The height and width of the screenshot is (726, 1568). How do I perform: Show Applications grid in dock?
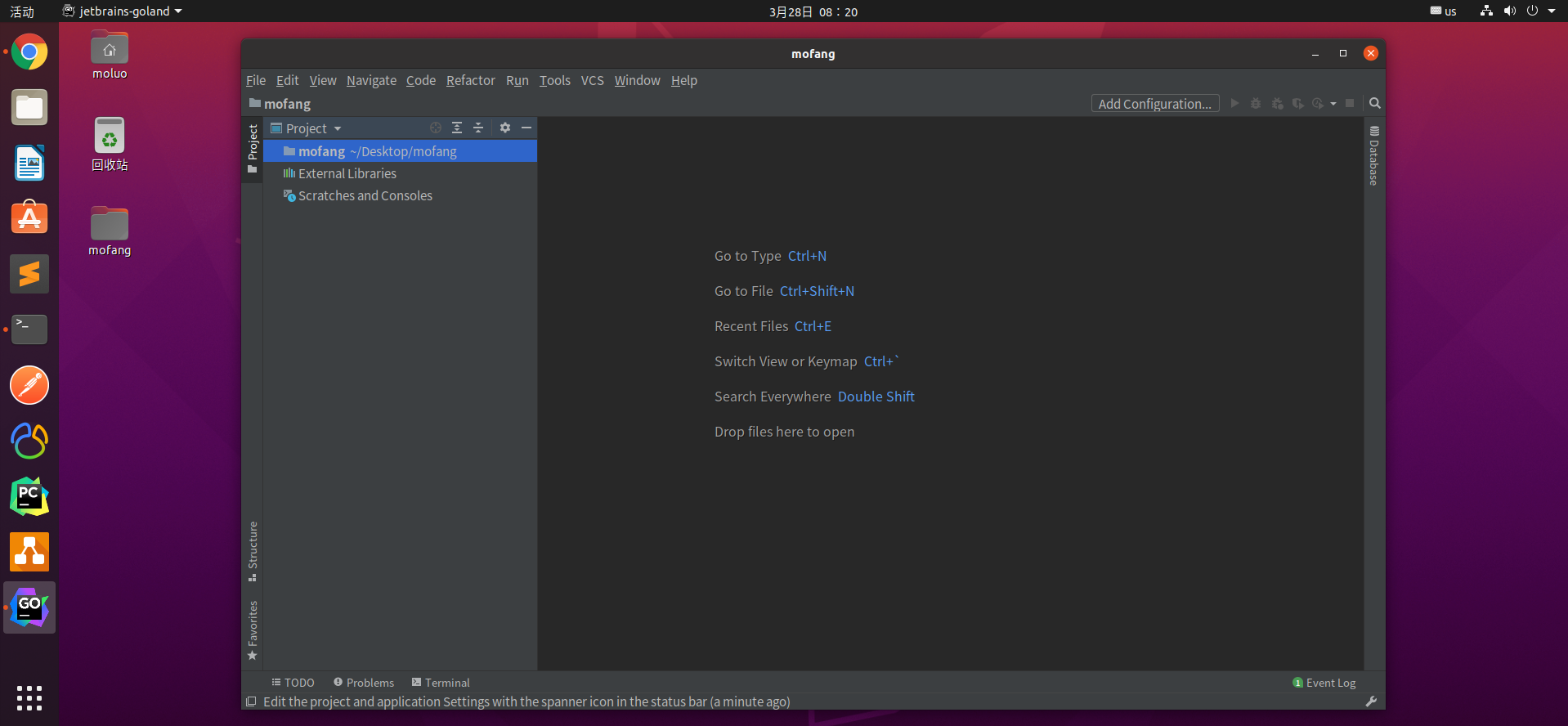[x=29, y=697]
